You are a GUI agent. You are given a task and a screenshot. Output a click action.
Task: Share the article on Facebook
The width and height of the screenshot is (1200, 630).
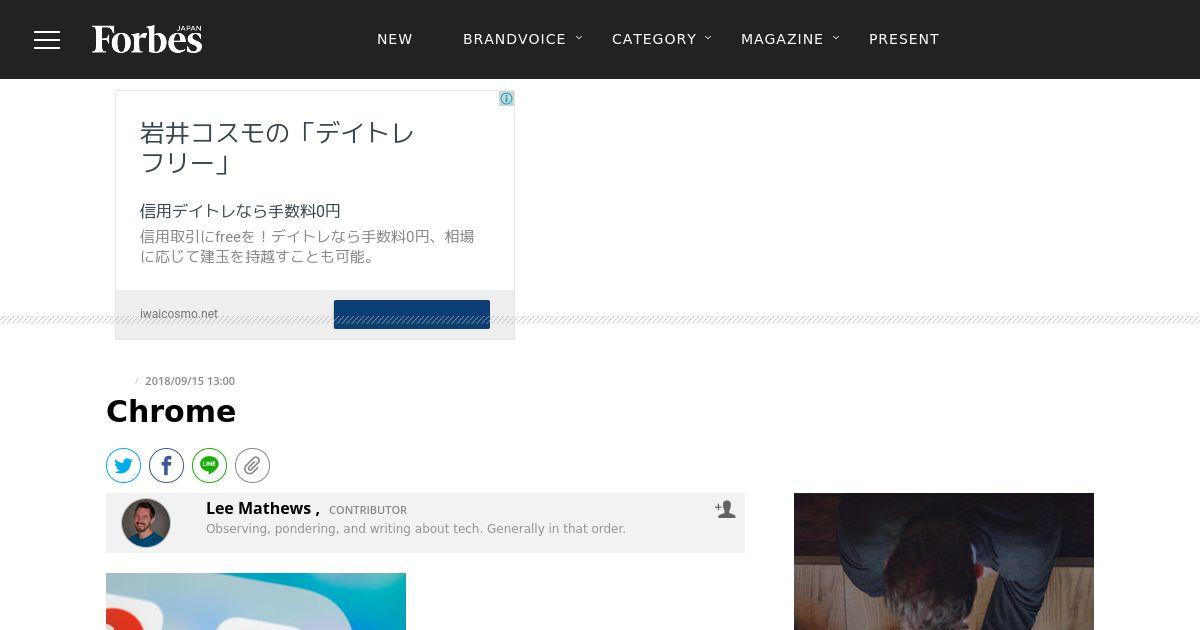(x=167, y=465)
